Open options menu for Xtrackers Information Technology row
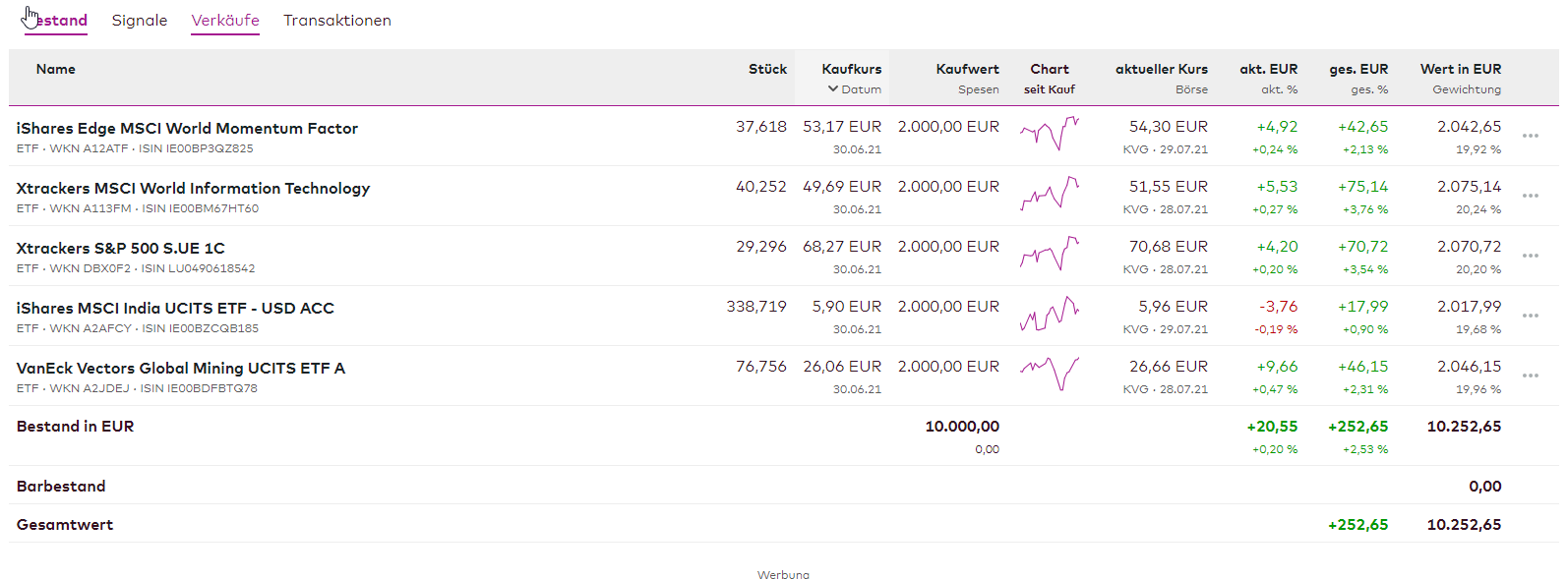Image resolution: width=1568 pixels, height=579 pixels. (x=1530, y=196)
